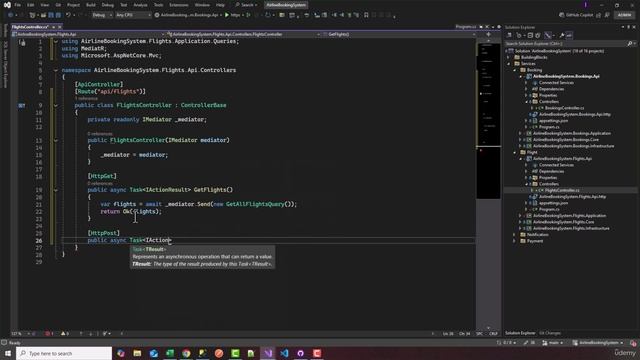This screenshot has width=640, height=360.
Task: Switch to the Solution Explorer bottom tab
Action: point(520,333)
